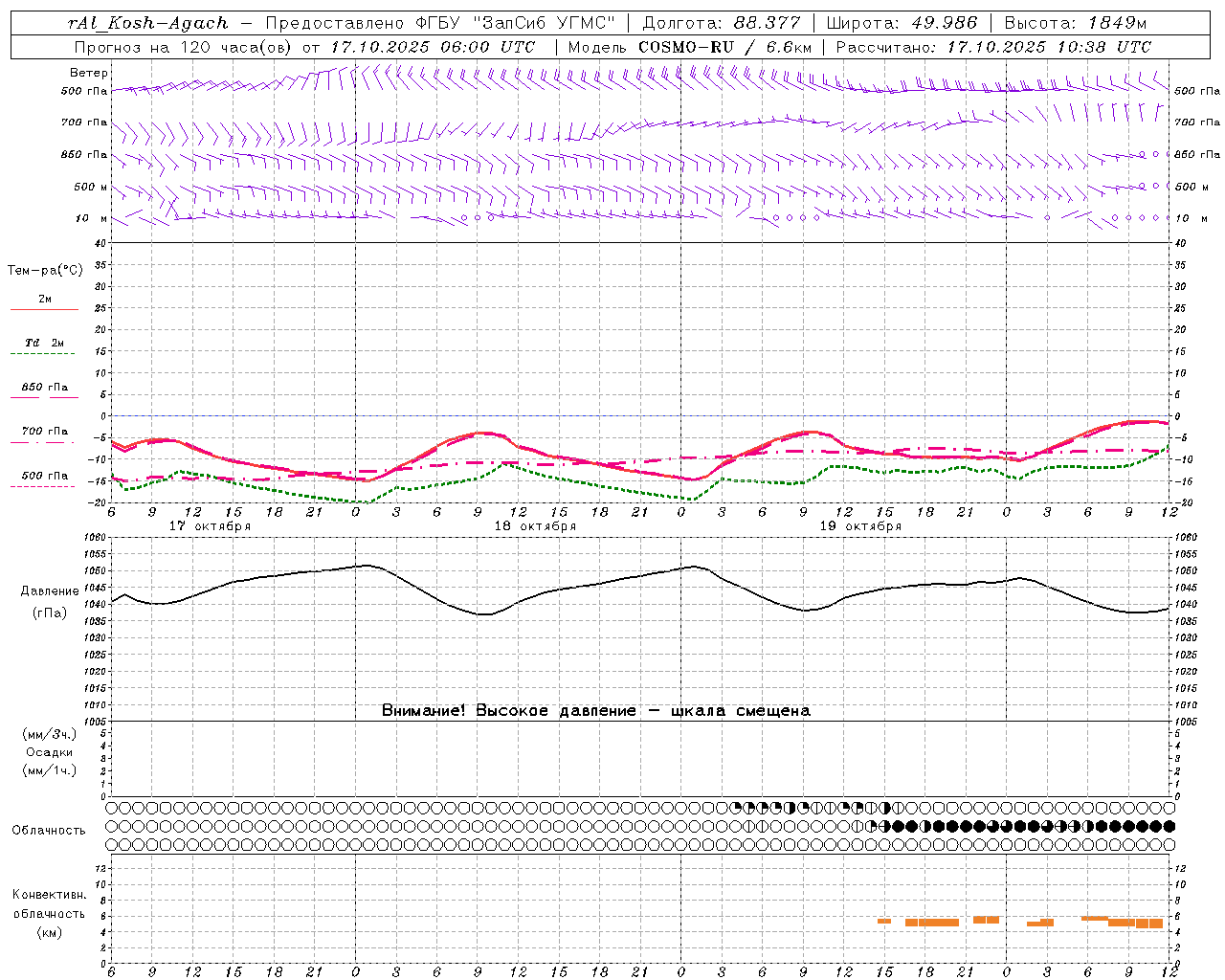Screen dimensions: 1225x980
Task: Click the (мм/1ч.) precipitation unit label
Action: pos(50,770)
